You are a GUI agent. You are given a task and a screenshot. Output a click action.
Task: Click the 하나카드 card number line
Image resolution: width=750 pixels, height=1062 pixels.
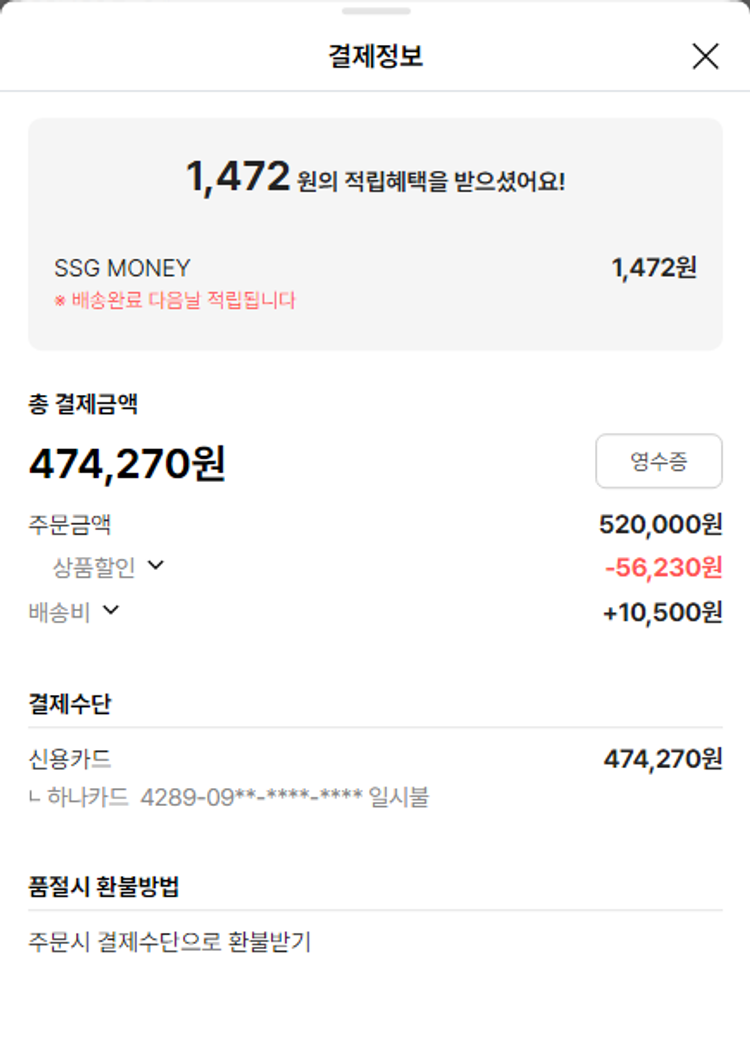pos(230,797)
